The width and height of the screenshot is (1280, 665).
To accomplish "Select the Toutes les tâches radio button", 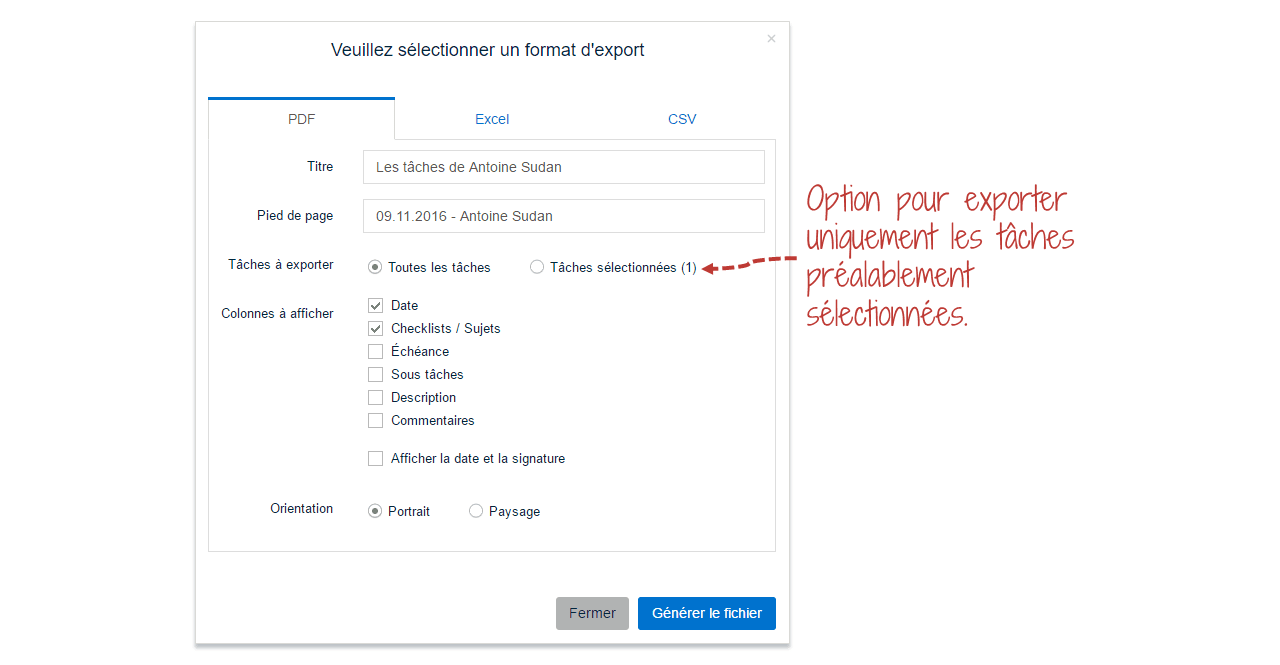I will 375,267.
